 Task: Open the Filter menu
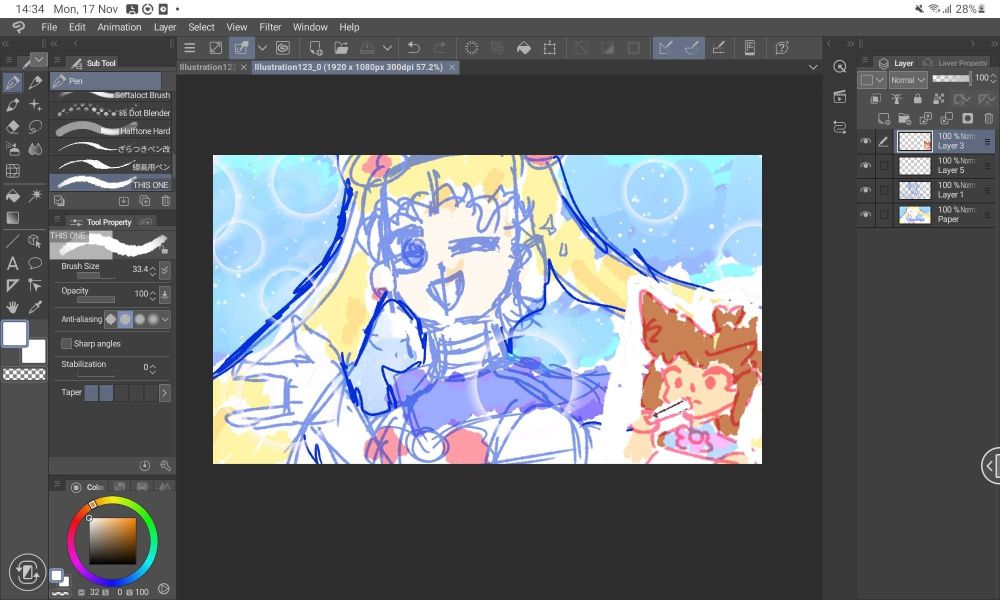coord(270,27)
